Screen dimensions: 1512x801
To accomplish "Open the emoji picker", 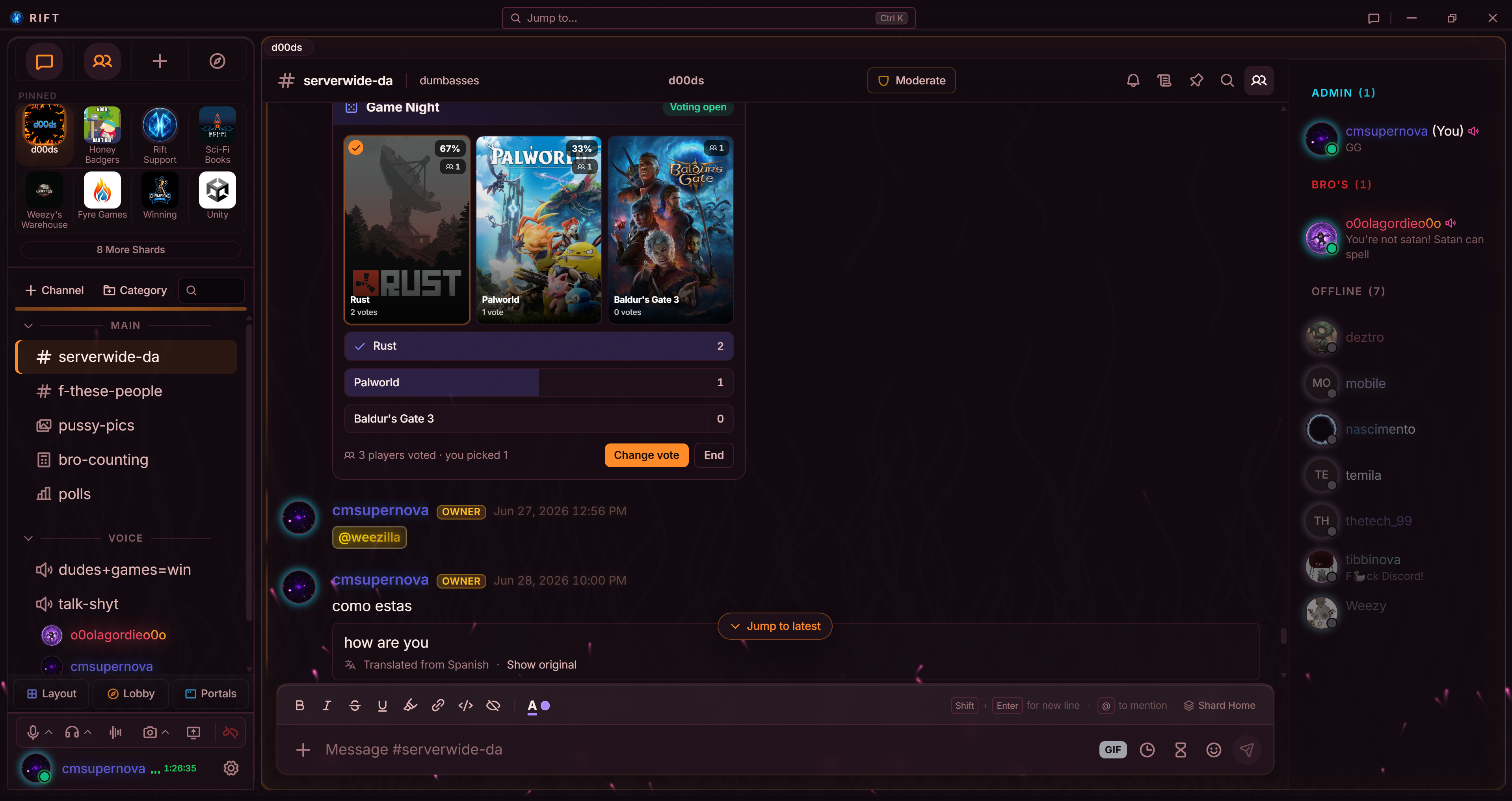I will click(1214, 749).
